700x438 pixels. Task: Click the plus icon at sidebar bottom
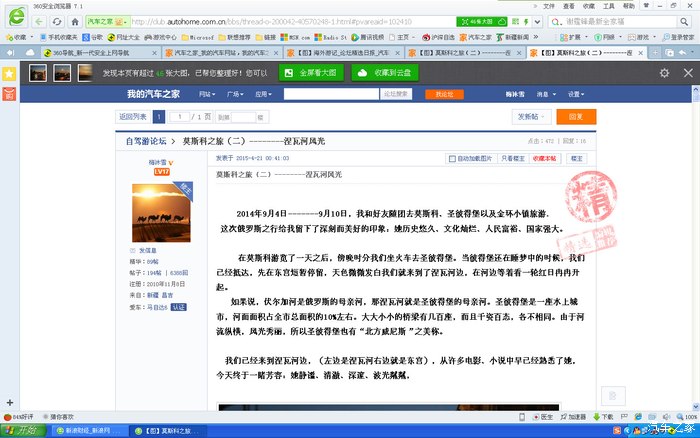tap(8, 401)
